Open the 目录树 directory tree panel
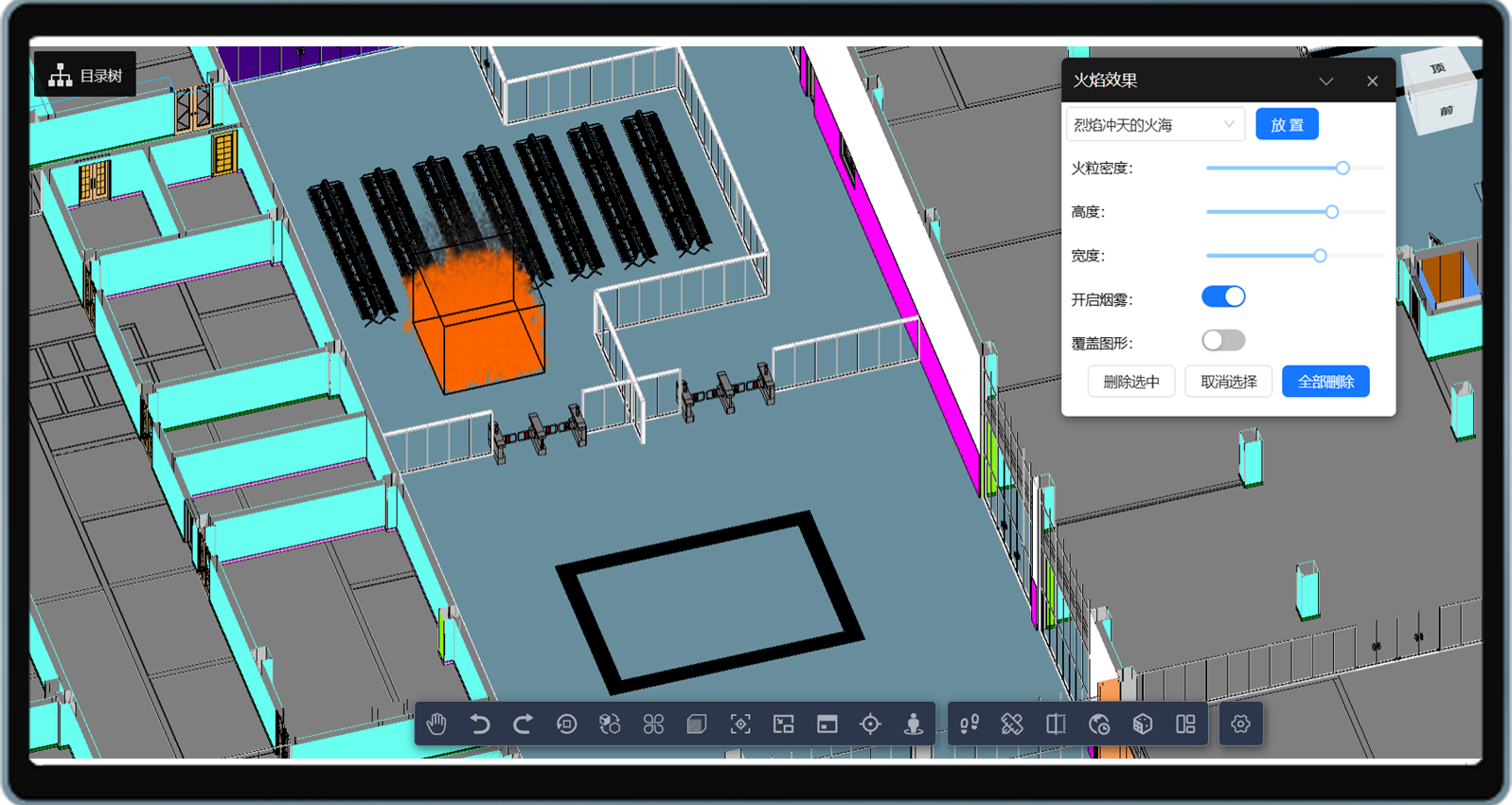 (86, 76)
